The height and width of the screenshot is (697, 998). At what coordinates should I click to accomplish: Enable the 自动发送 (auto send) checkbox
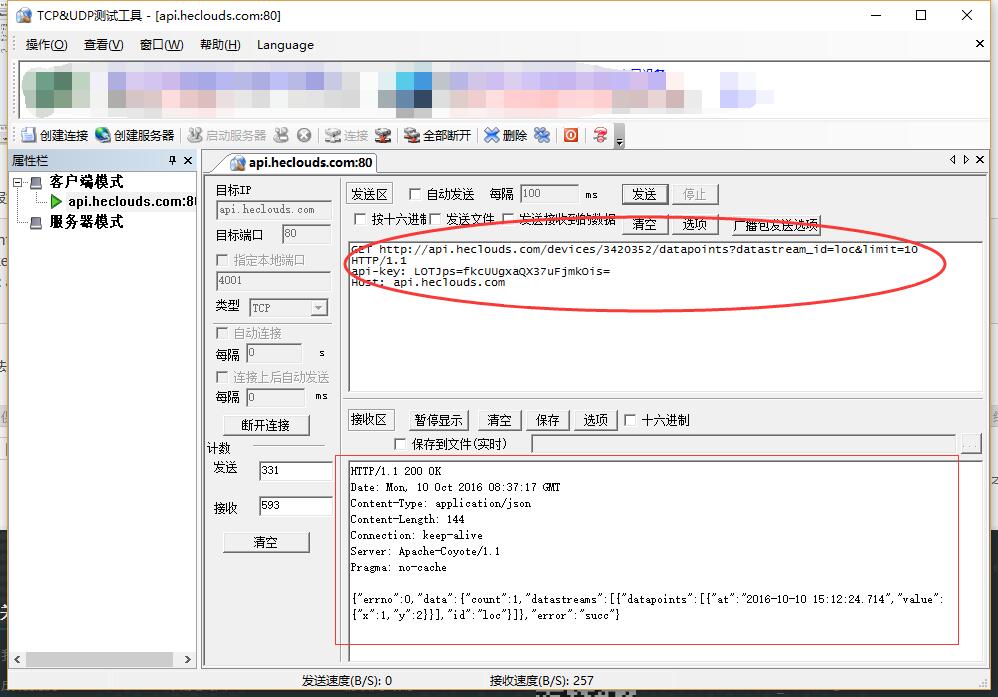pyautogui.click(x=415, y=194)
